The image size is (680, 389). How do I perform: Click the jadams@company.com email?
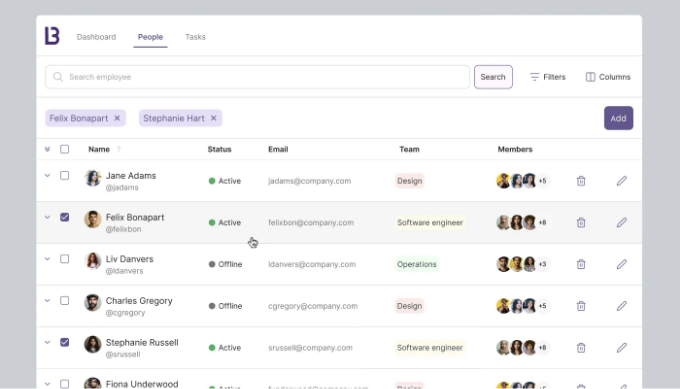(x=309, y=181)
